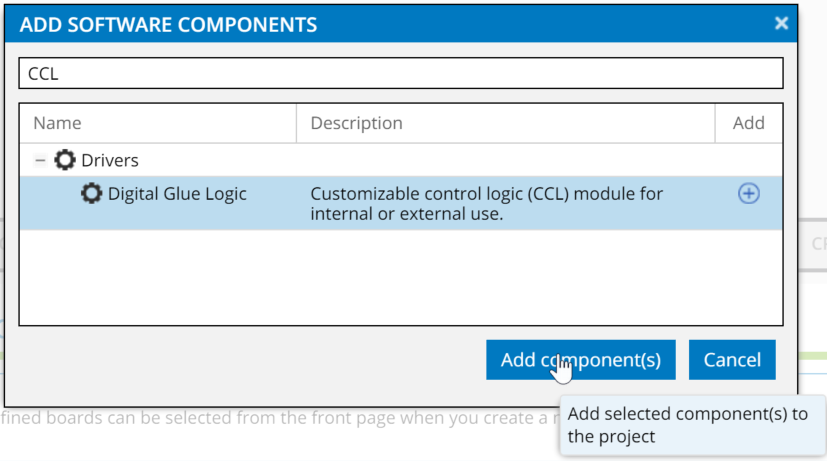Cancel adding software components
The height and width of the screenshot is (461, 827).
pos(732,360)
